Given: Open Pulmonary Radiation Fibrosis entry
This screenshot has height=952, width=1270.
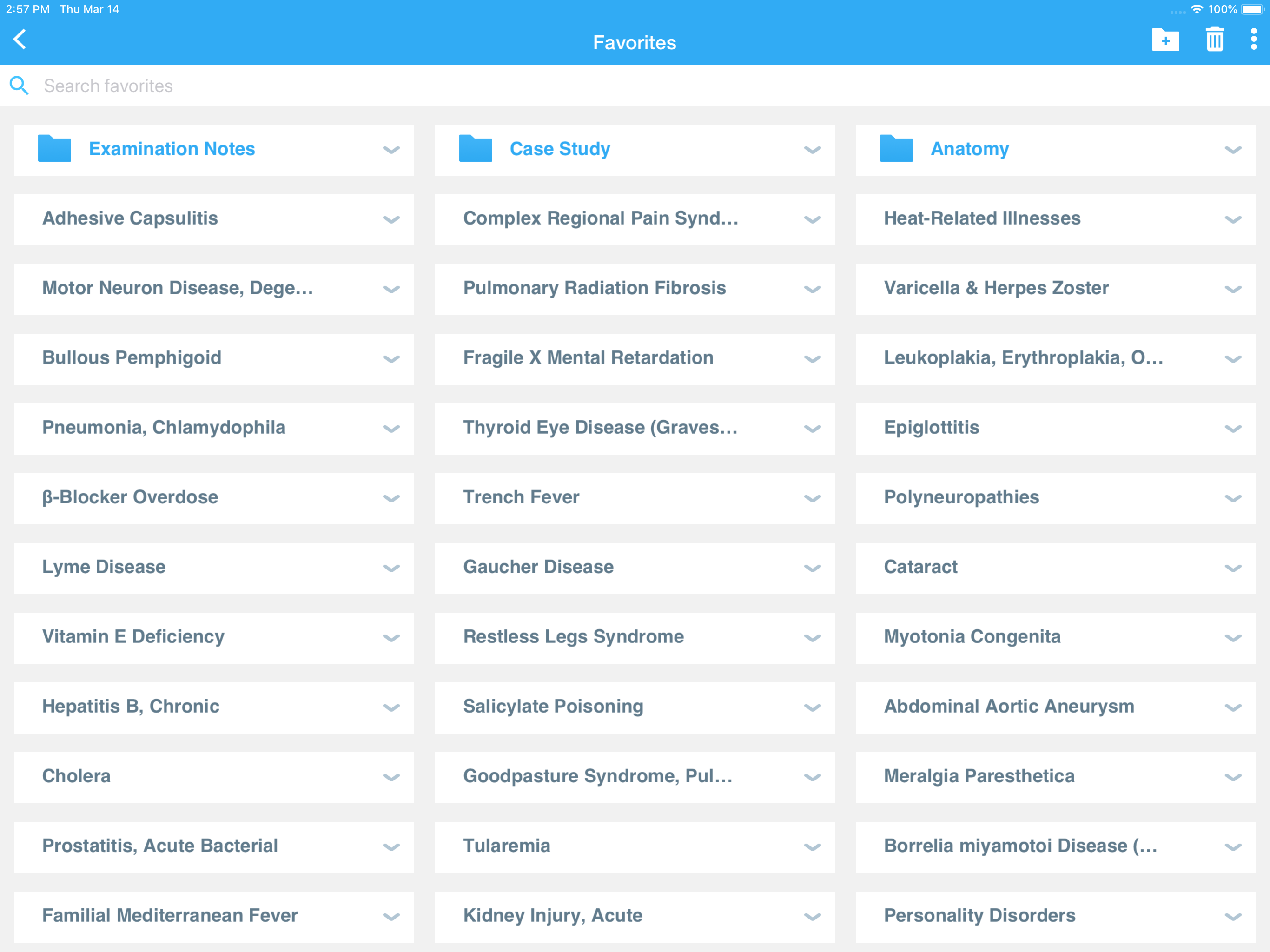Looking at the screenshot, I should coord(594,288).
